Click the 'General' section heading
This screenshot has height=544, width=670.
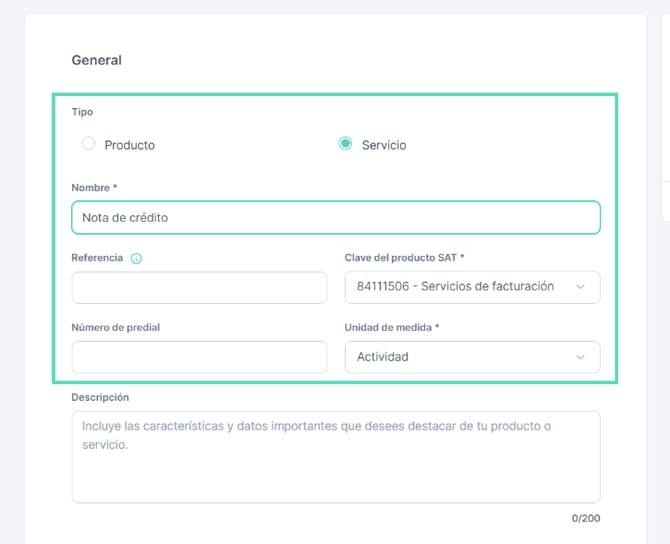click(97, 60)
